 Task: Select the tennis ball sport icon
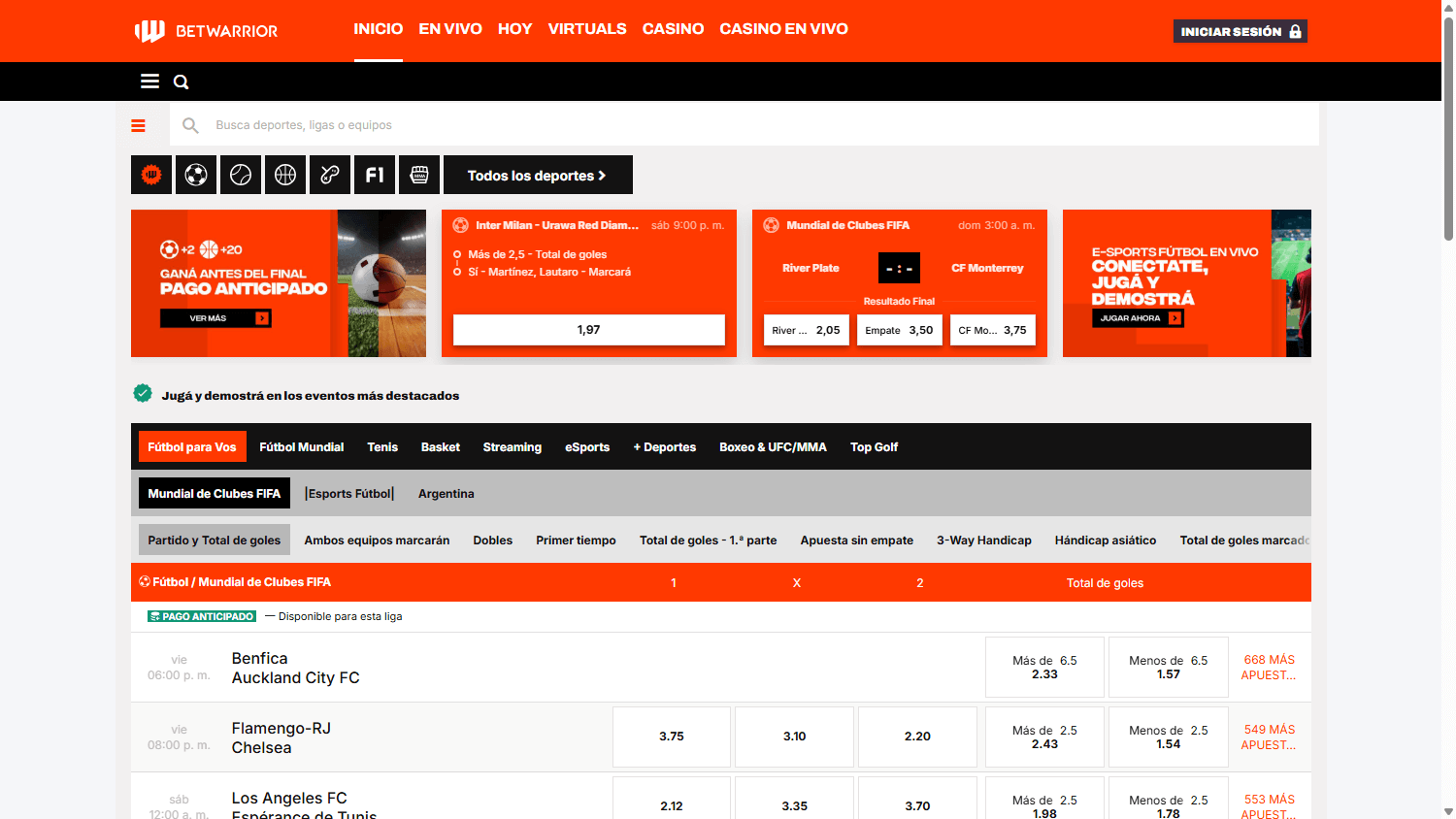[240, 175]
